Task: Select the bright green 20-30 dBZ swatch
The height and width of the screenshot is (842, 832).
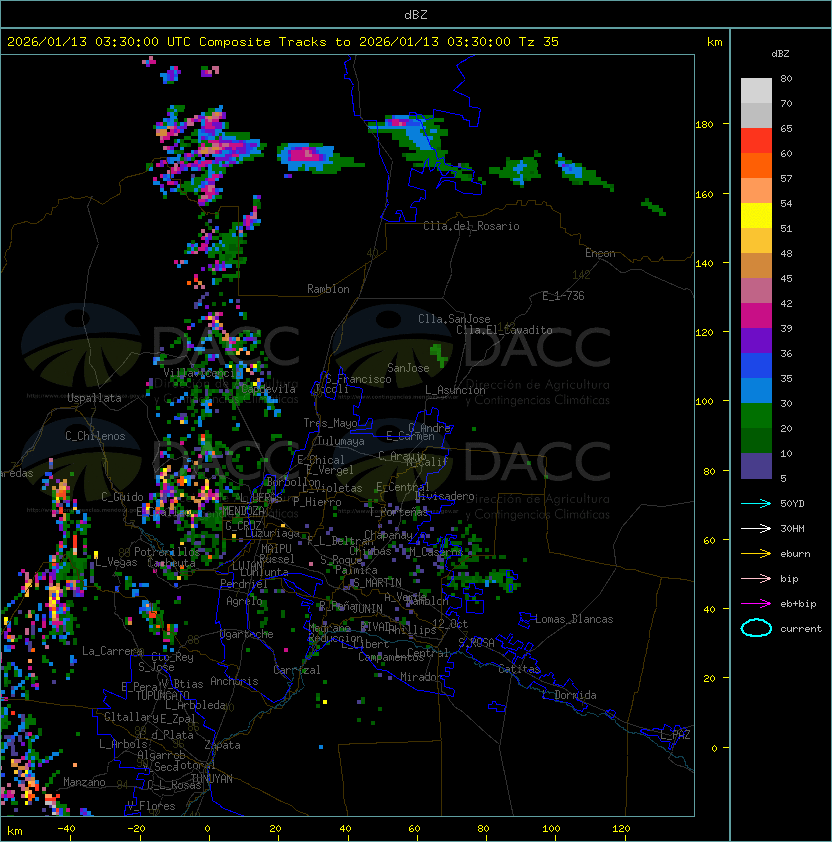Action: click(756, 416)
